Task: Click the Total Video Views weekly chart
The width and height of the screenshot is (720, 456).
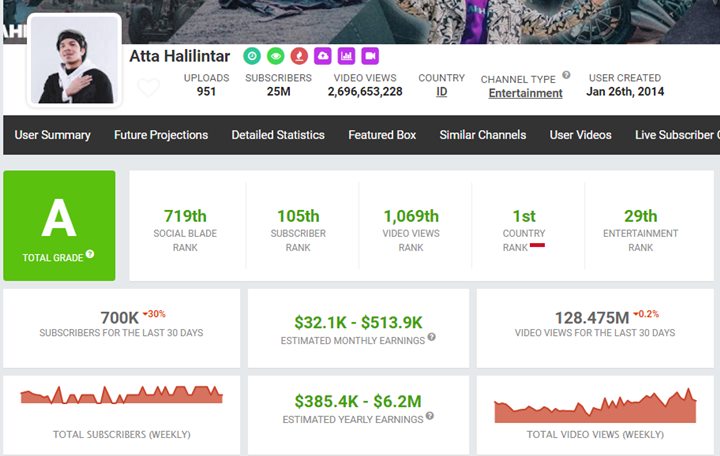Action: pyautogui.click(x=595, y=406)
